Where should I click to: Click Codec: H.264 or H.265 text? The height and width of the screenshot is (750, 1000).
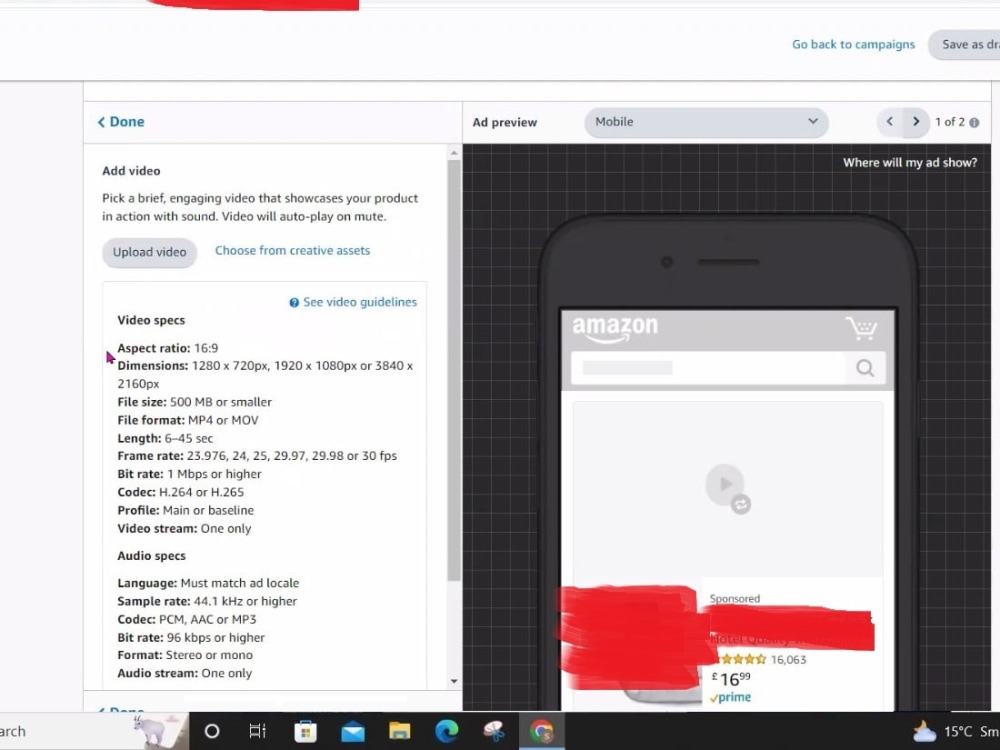(x=180, y=492)
